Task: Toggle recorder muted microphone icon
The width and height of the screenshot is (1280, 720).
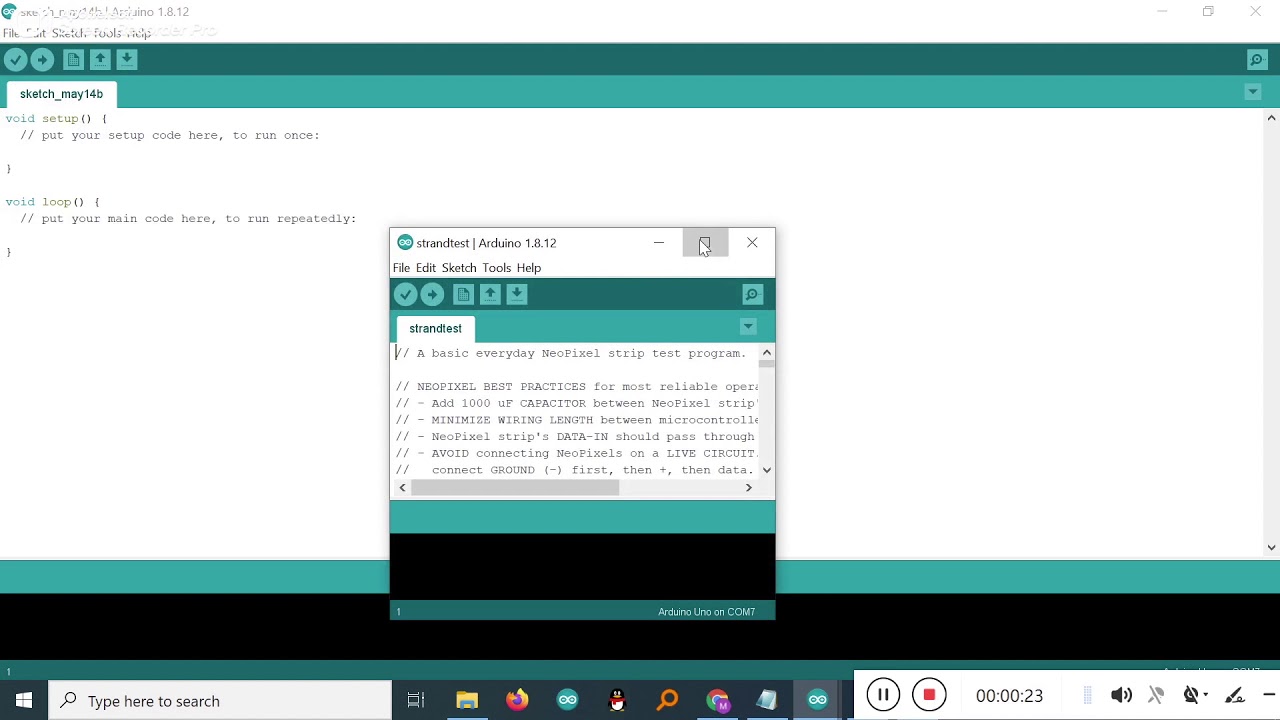Action: click(1156, 695)
